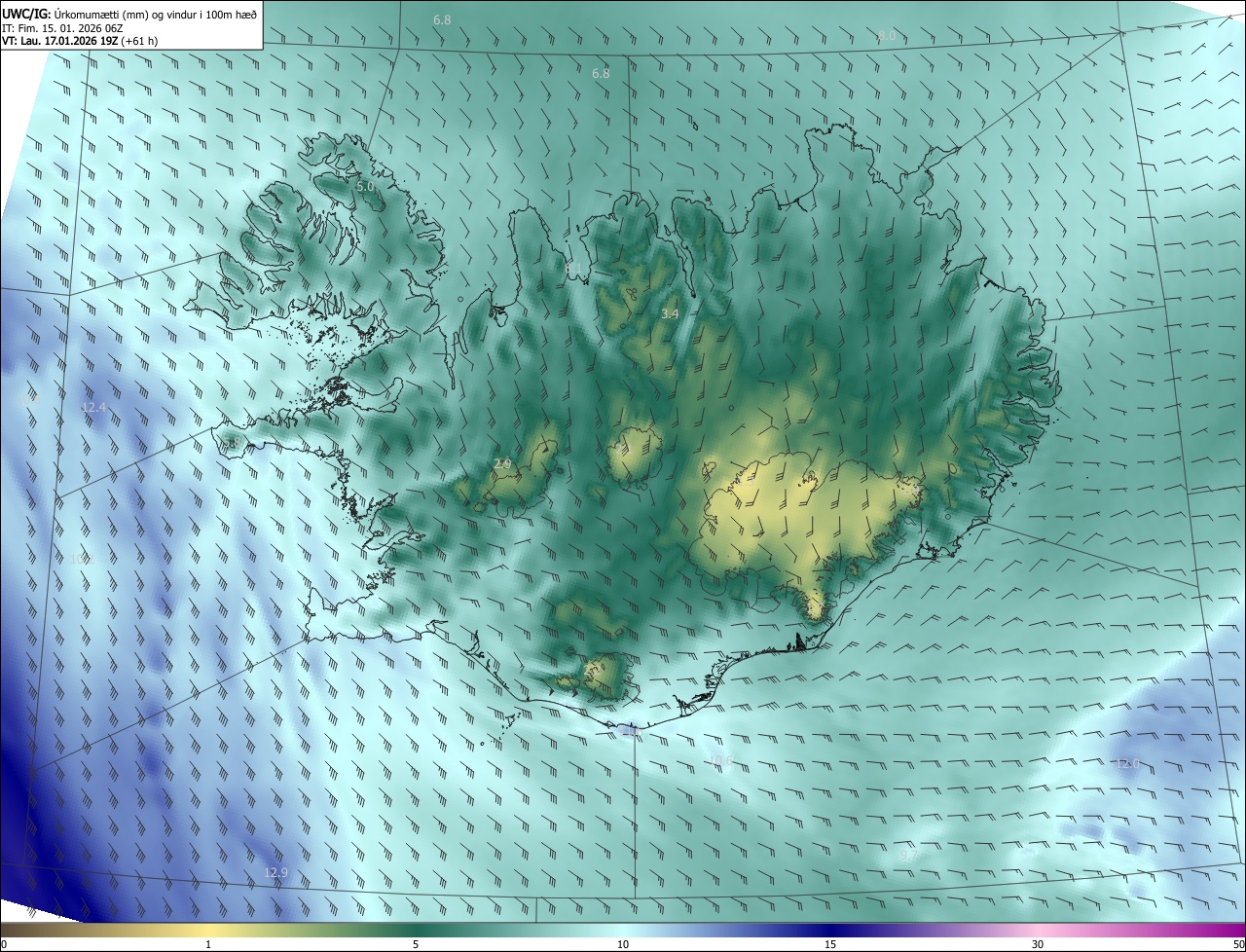Image resolution: width=1246 pixels, height=952 pixels.
Task: Click the colour scale tick labelled 30
Action: [1038, 944]
